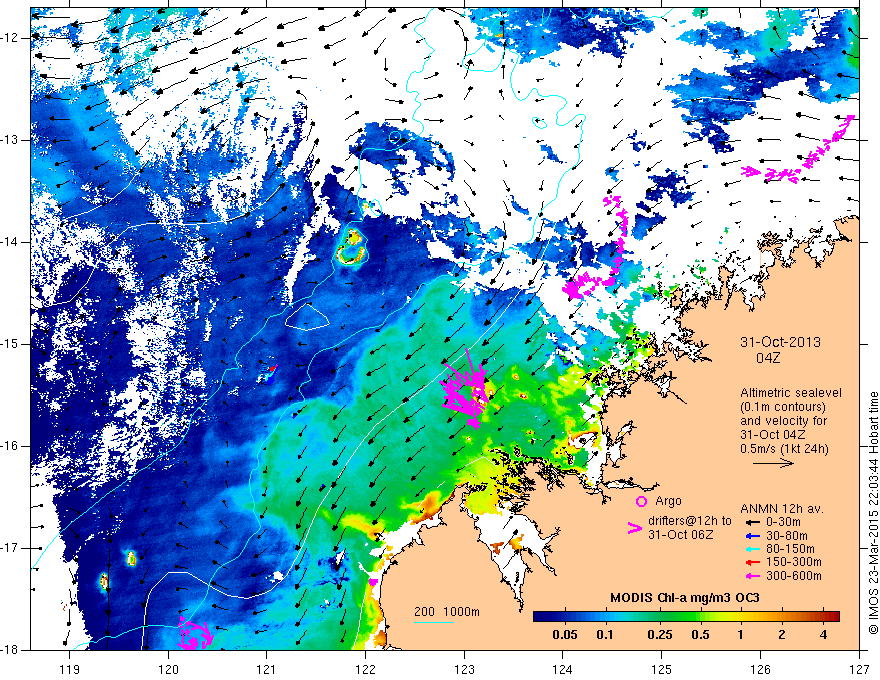Click the longitude axis label '127'
Screen dimensions: 880x680
[859, 670]
